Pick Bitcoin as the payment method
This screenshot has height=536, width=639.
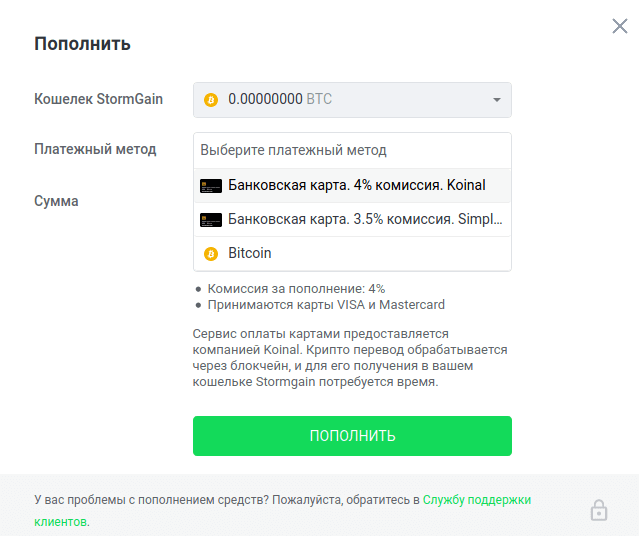(250, 254)
